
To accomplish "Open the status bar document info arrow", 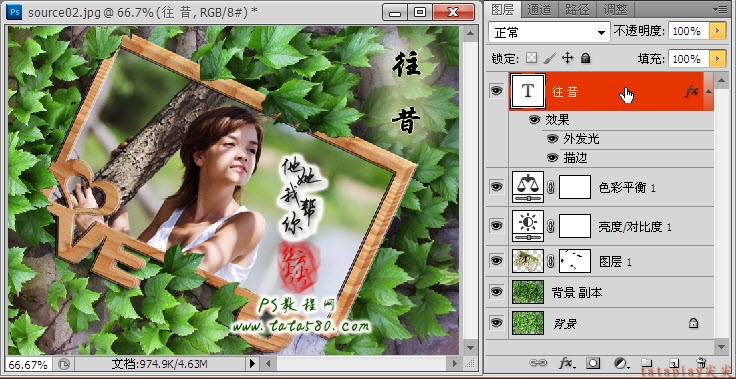I will (x=253, y=364).
